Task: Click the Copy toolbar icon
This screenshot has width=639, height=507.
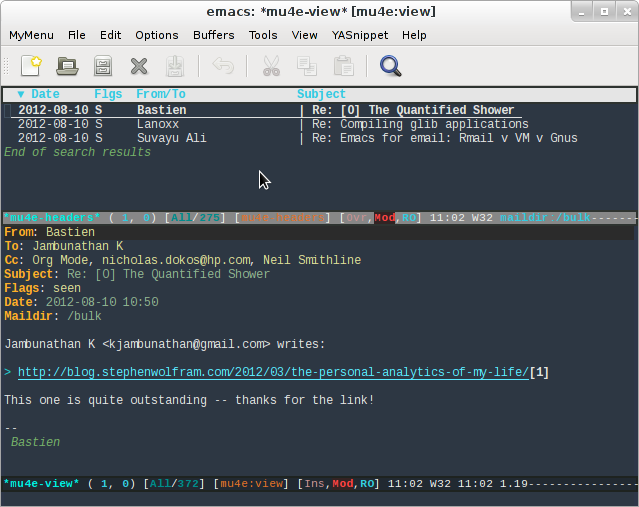Action: tap(306, 66)
